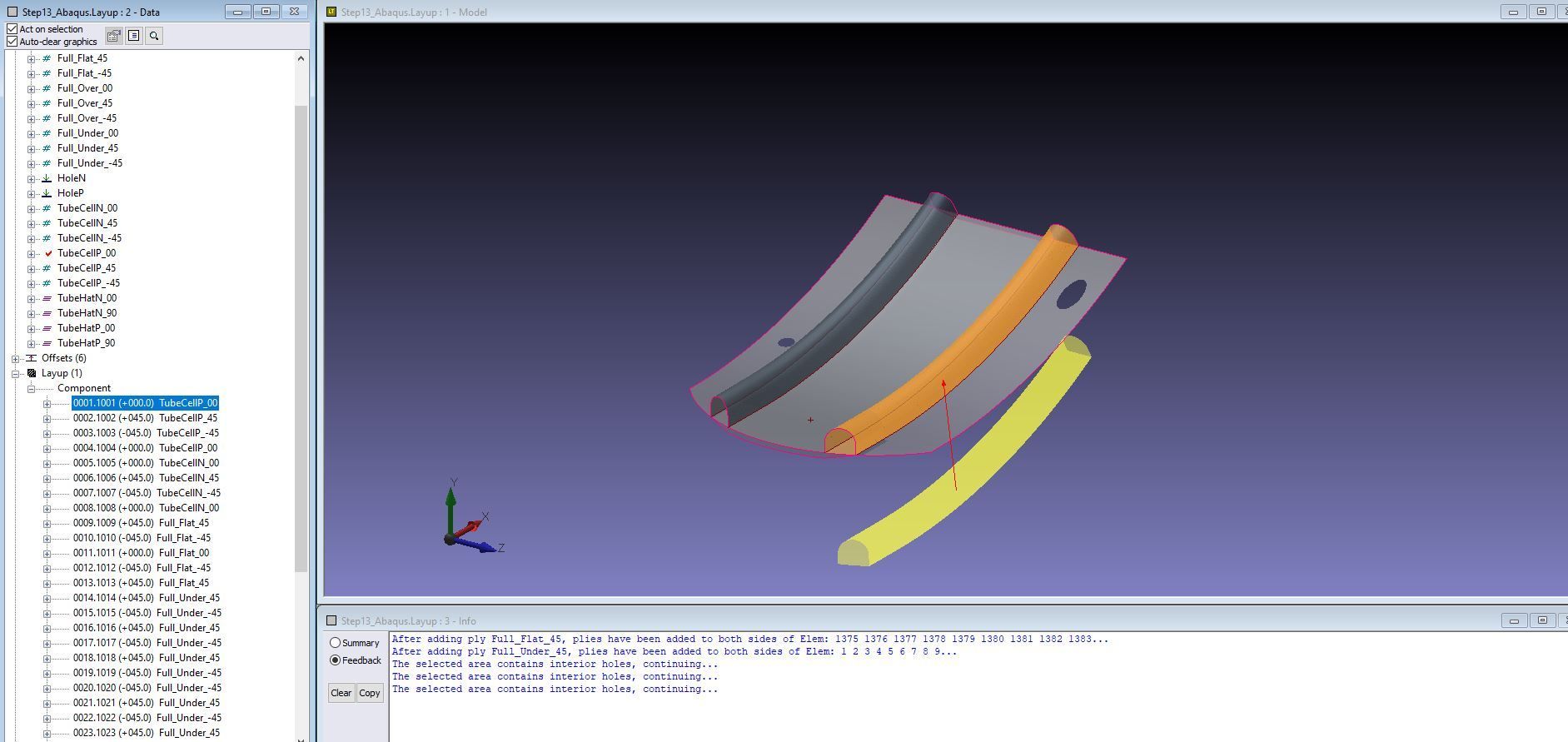This screenshot has height=742, width=1568.
Task: Select the Summary radio button
Action: coord(336,643)
